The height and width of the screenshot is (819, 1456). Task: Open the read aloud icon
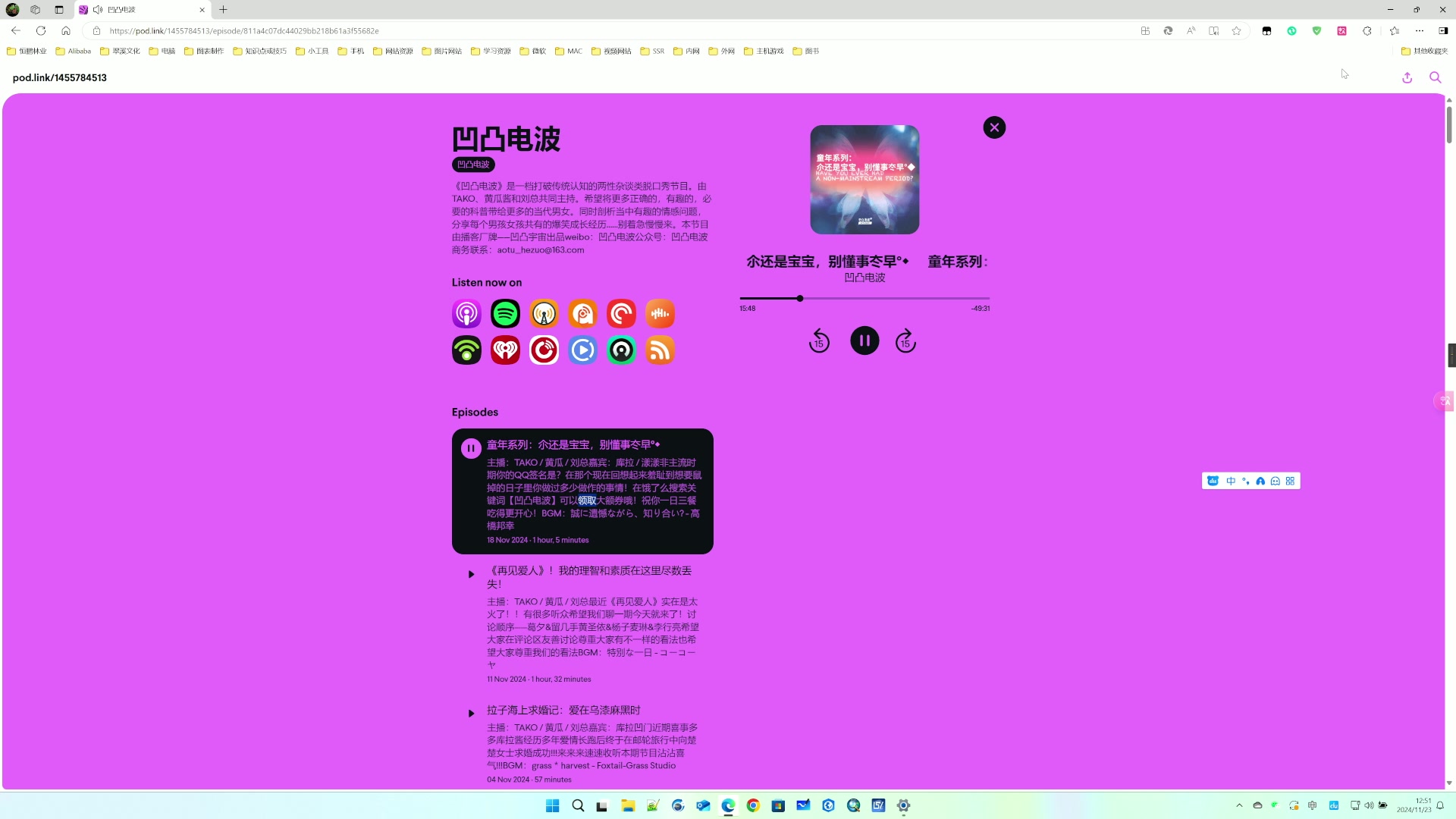[x=1191, y=31]
